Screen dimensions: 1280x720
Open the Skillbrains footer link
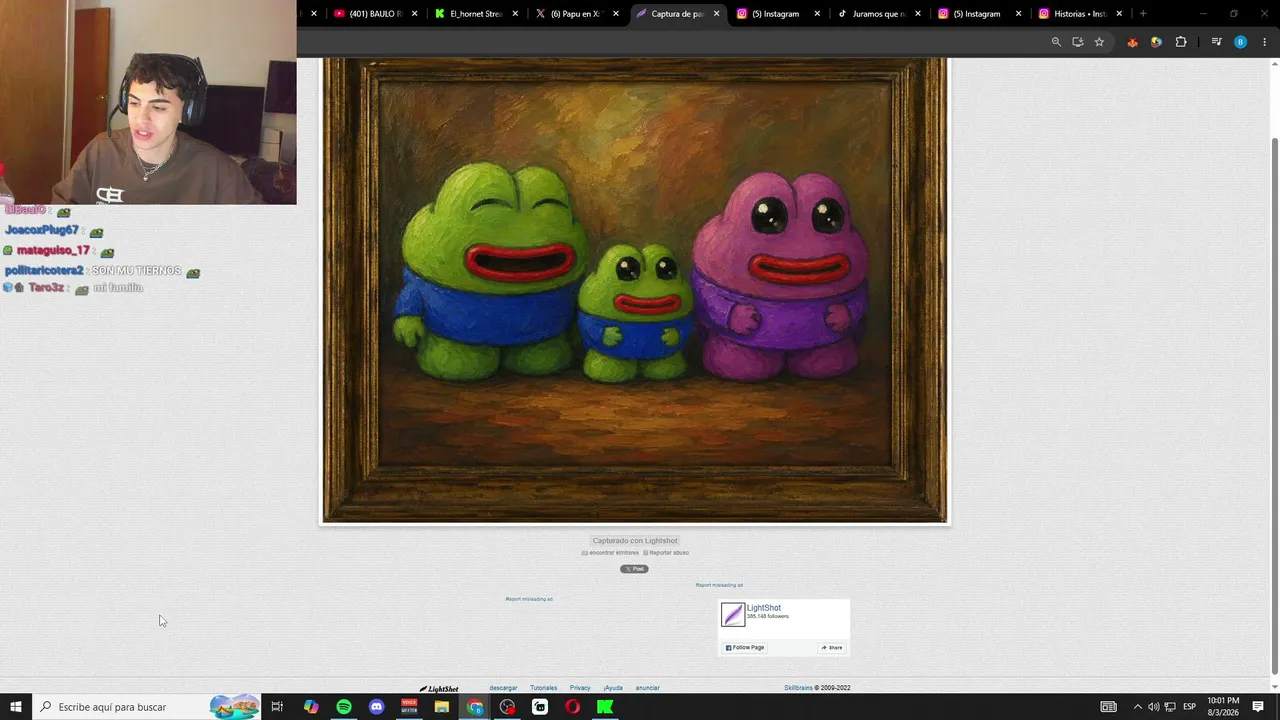coord(798,688)
